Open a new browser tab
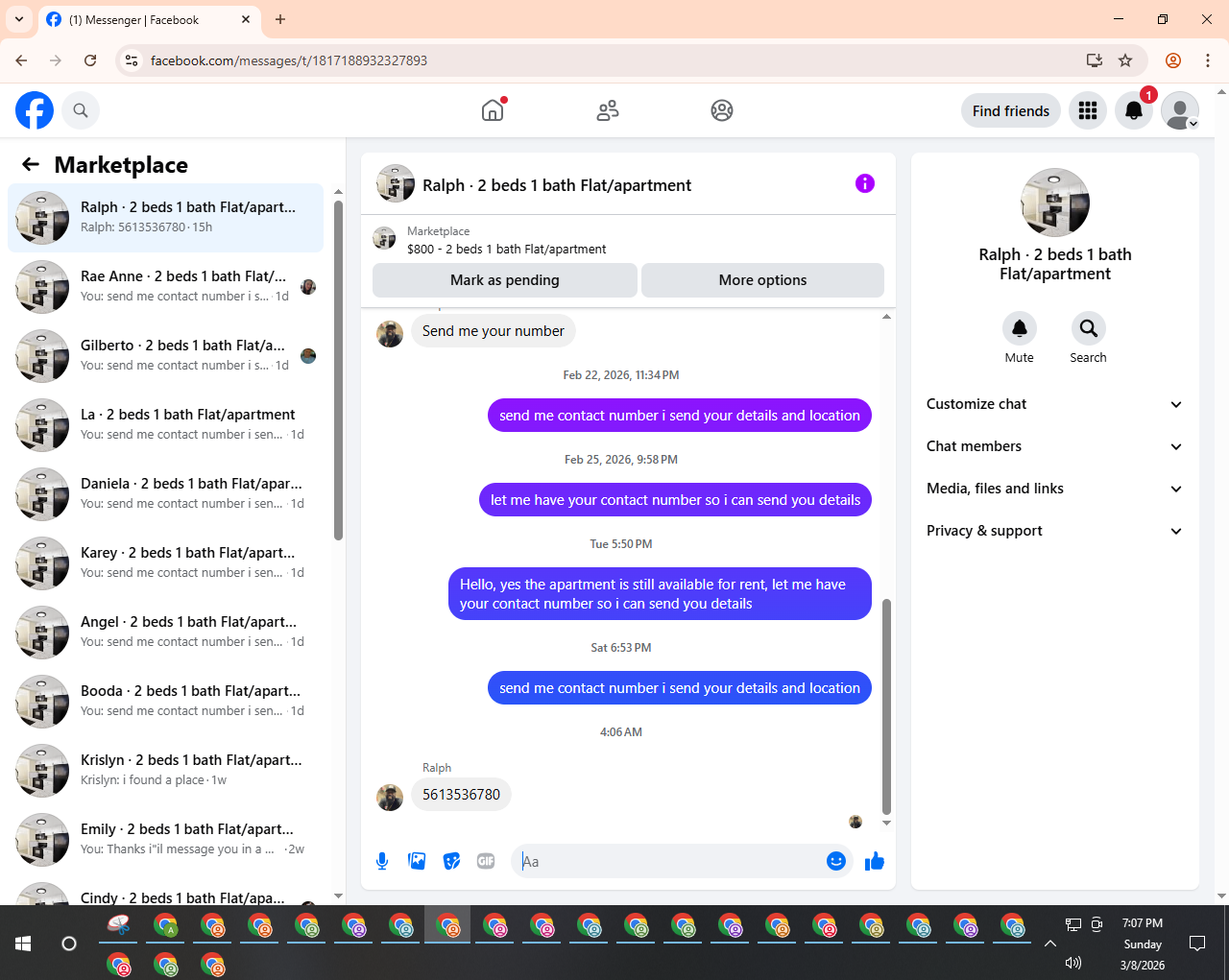1229x980 pixels. pyautogui.click(x=280, y=19)
